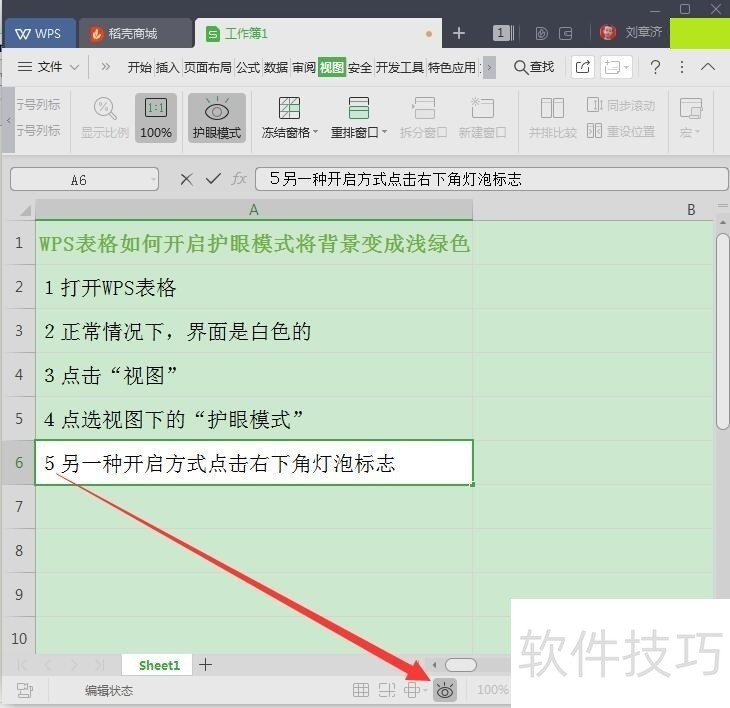This screenshot has width=730, height=708.
Task: Open the Name Box dropdown arrow
Action: coord(153,180)
